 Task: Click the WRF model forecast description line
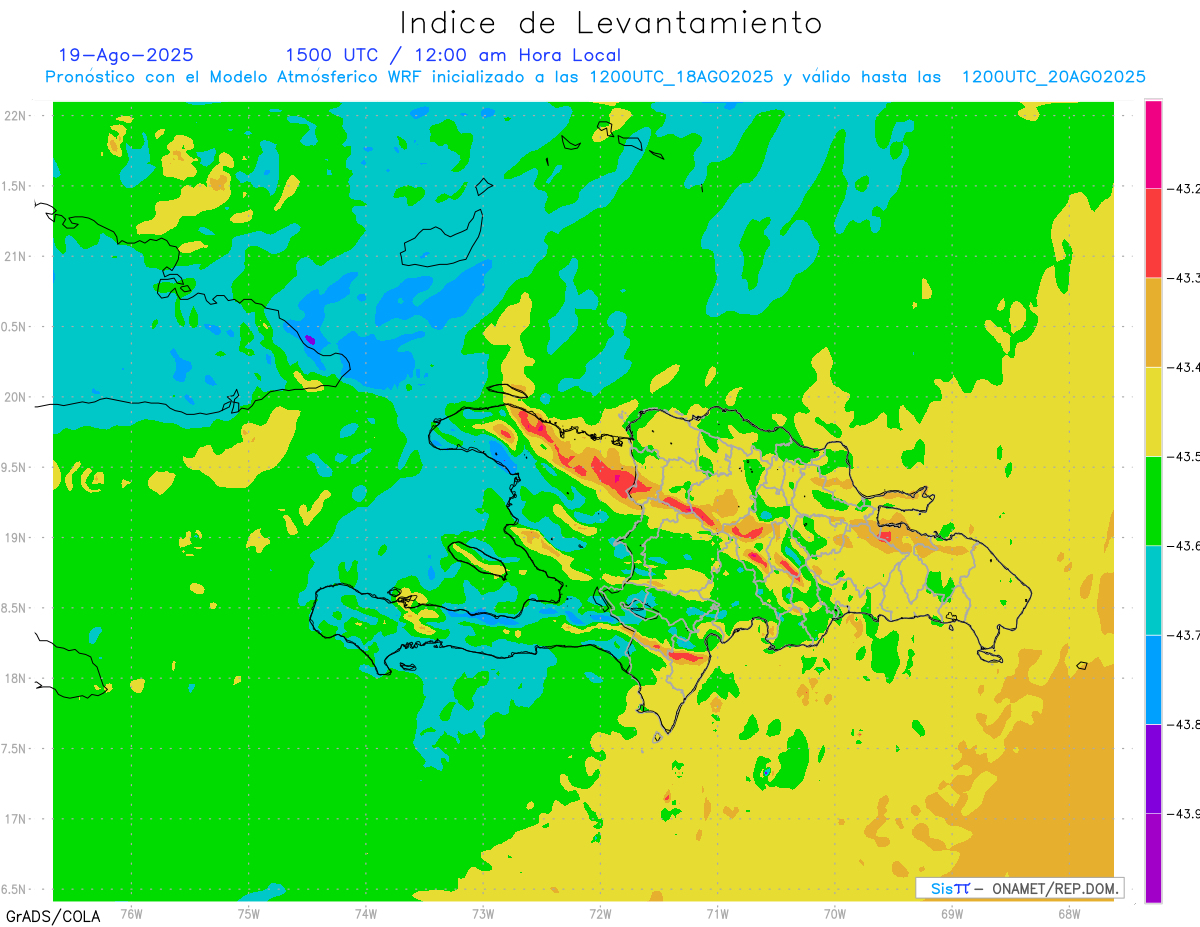tap(596, 77)
